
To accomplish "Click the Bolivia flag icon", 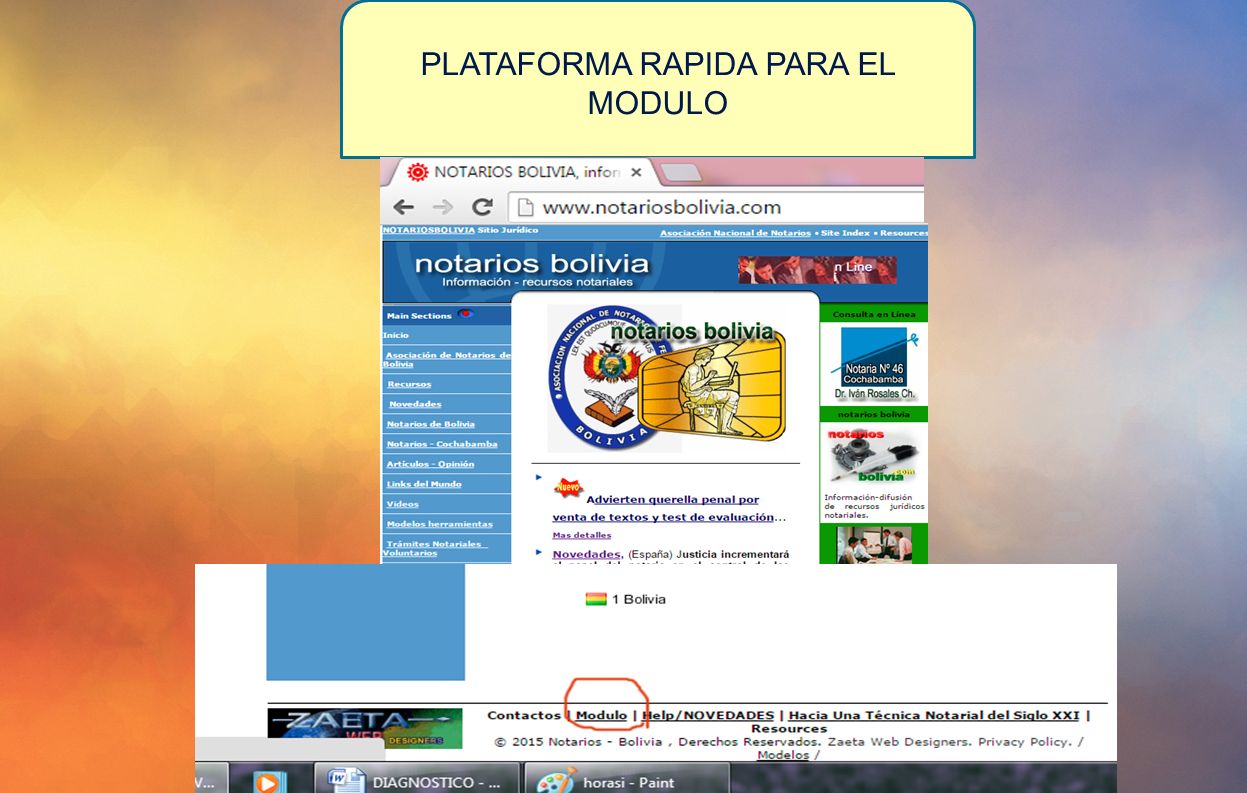I will (596, 599).
